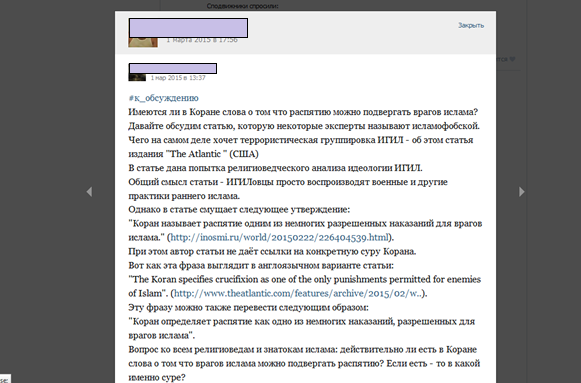Follow the #к_обсуждению hashtag
This screenshot has width=581, height=383.
click(163, 98)
